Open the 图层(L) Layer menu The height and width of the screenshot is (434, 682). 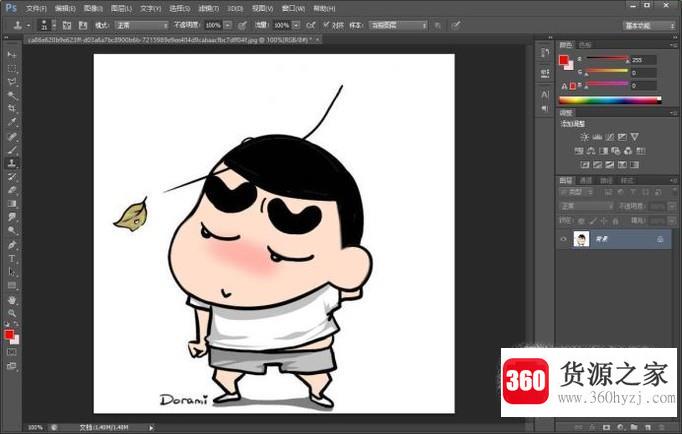click(x=121, y=8)
